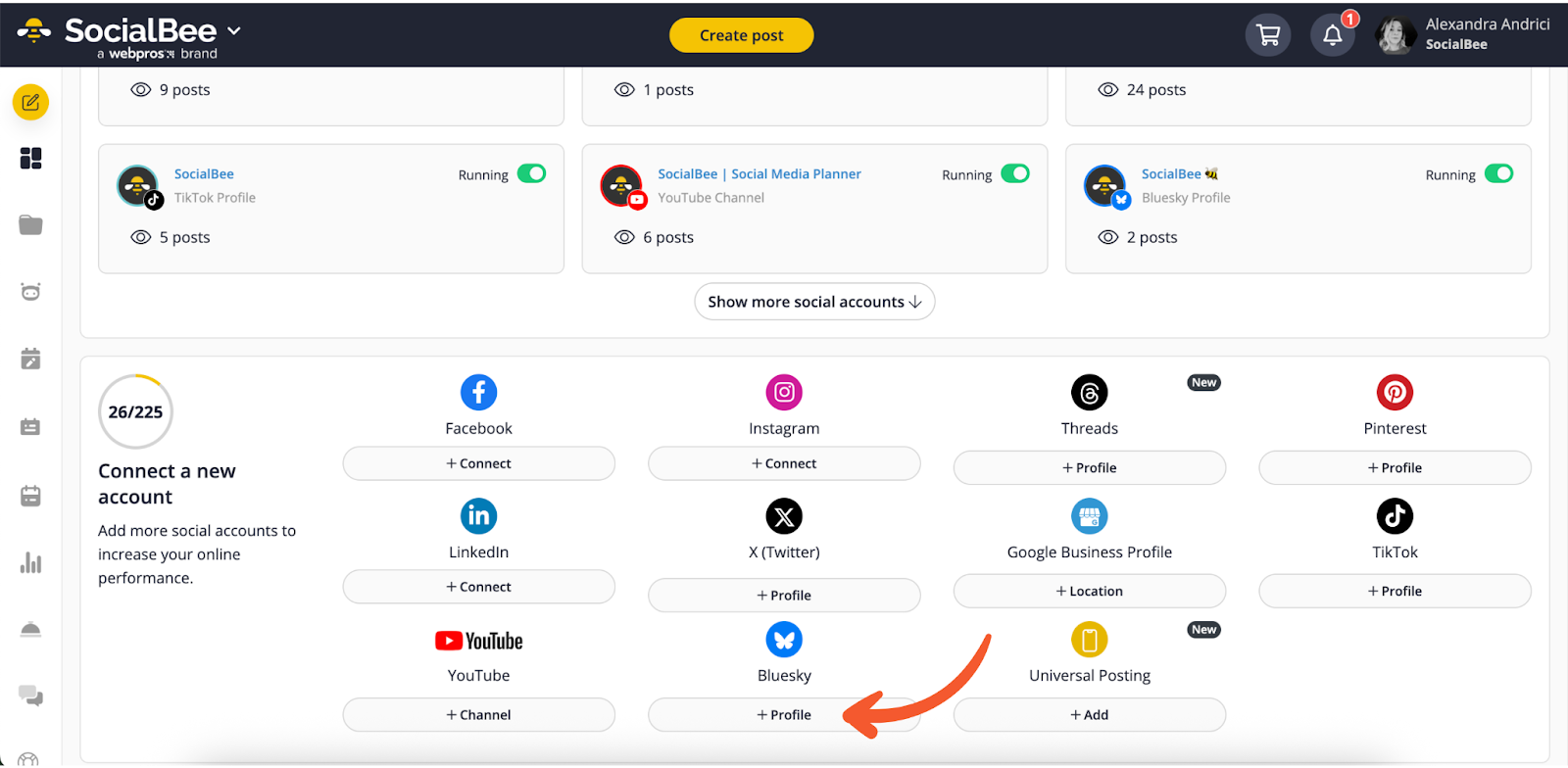This screenshot has height=768, width=1568.
Task: Open the Alexandra Andrici account menu
Action: point(1464,34)
